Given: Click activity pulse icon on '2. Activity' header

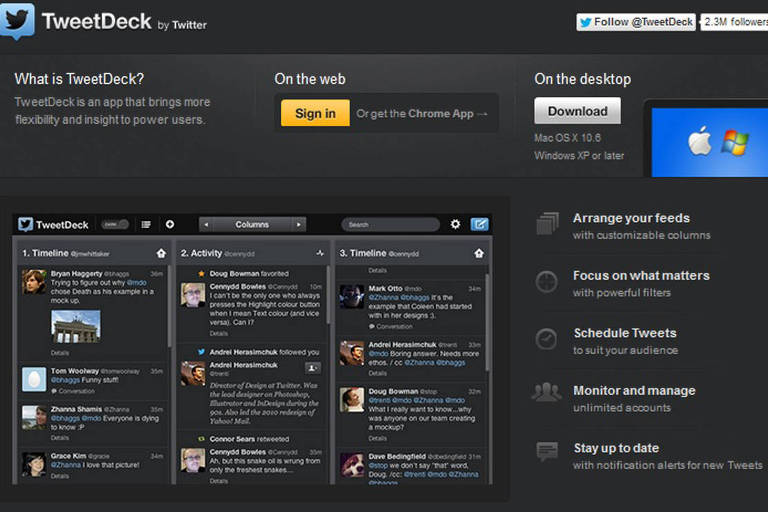Looking at the screenshot, I should pyautogui.click(x=320, y=253).
